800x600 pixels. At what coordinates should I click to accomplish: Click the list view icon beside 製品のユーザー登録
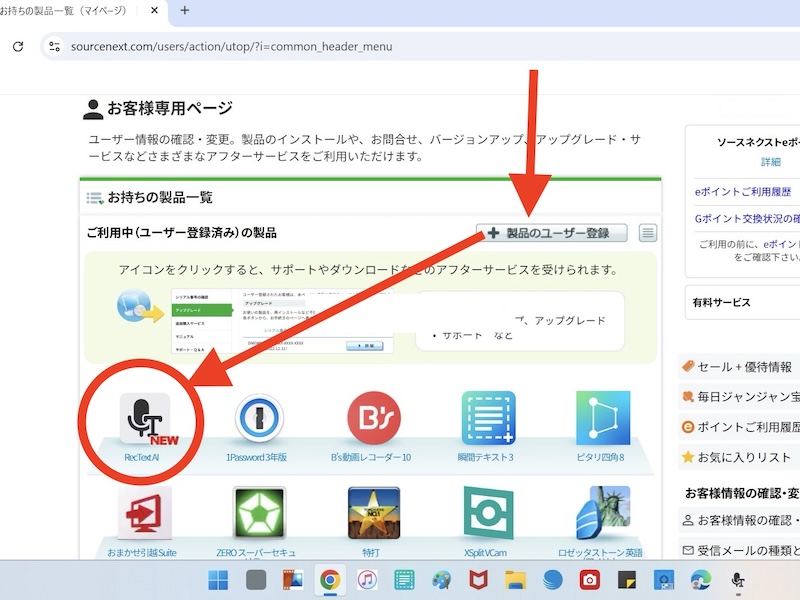[650, 232]
